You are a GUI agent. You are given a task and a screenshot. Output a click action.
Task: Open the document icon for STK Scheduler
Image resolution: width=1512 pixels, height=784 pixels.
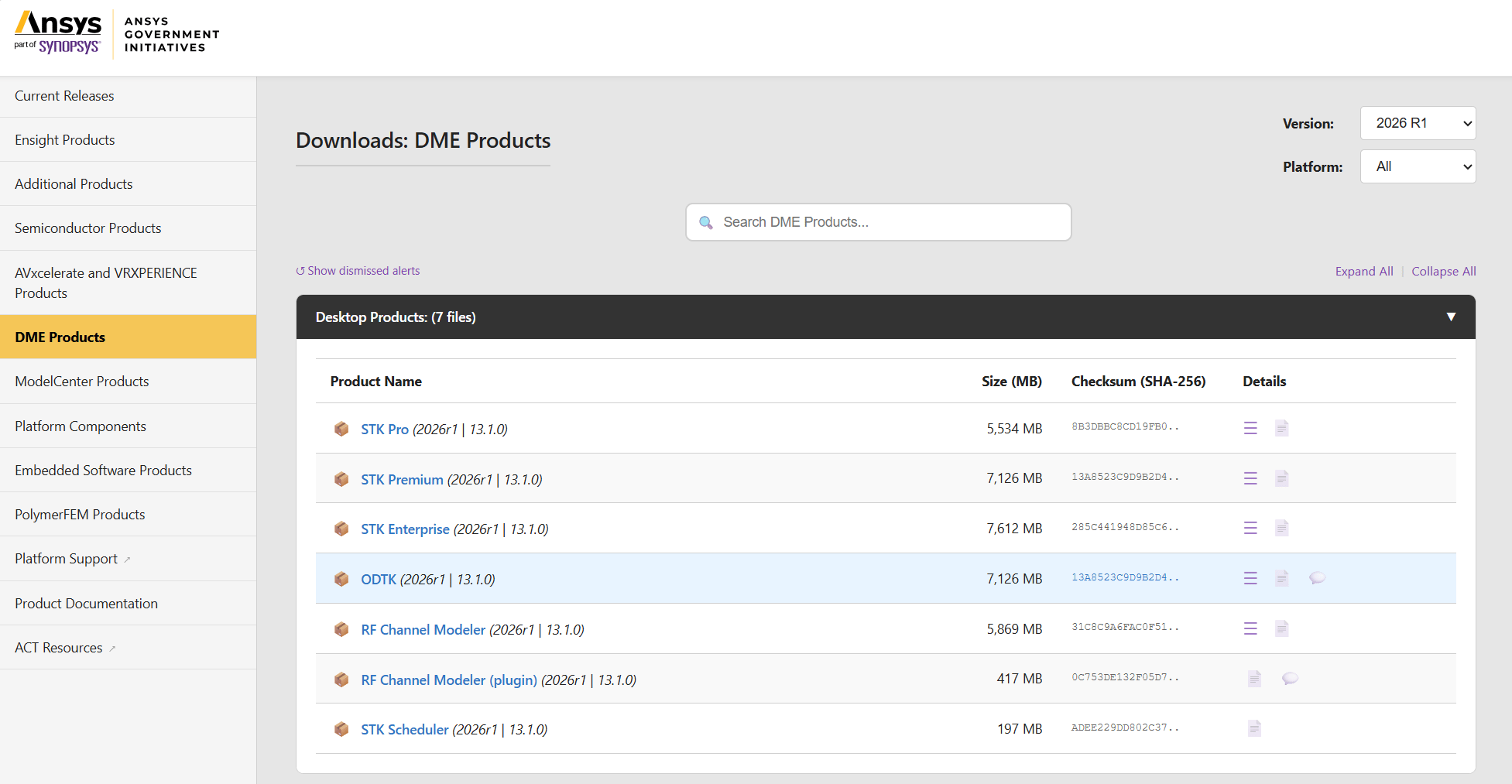pyautogui.click(x=1255, y=728)
